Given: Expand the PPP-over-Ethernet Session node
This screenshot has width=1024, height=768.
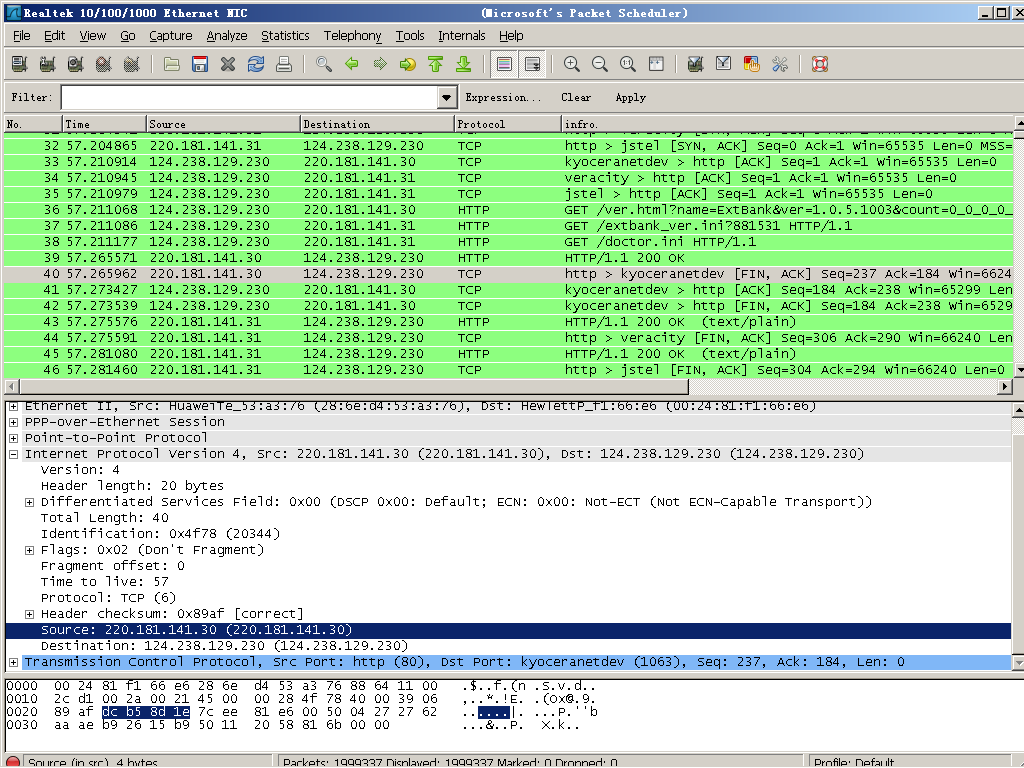Looking at the screenshot, I should (x=13, y=422).
